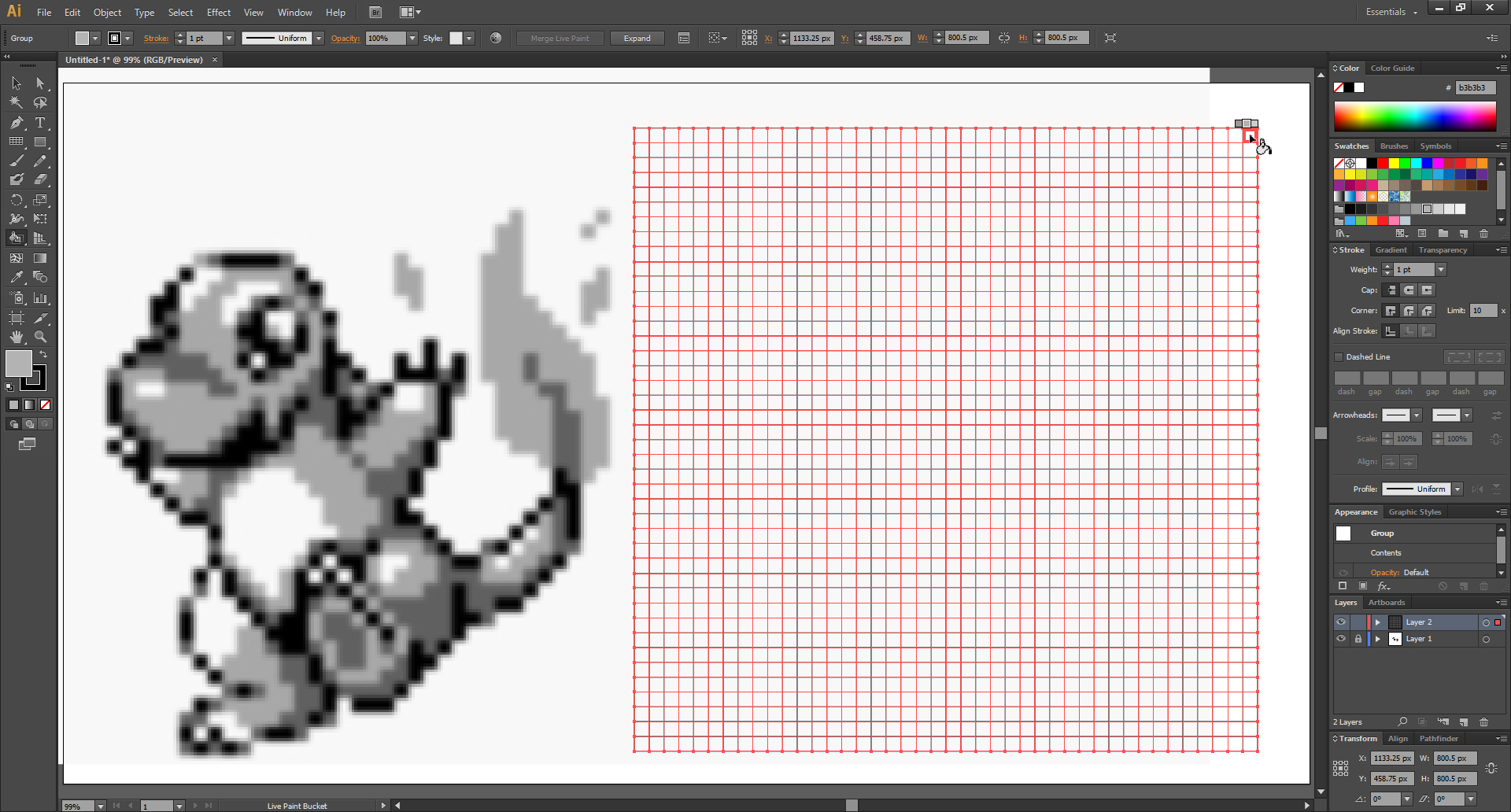Select the Free Transform tool
This screenshot has width=1511, height=812.
click(40, 219)
